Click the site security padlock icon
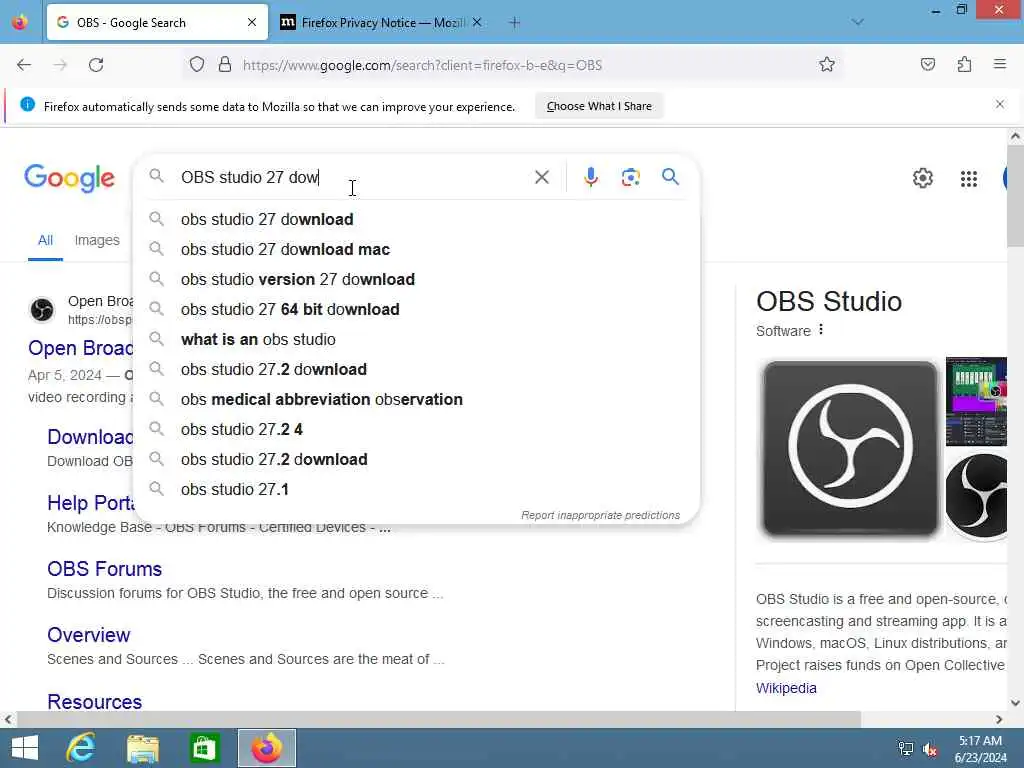Screen dimensions: 1024x768 (x=225, y=65)
